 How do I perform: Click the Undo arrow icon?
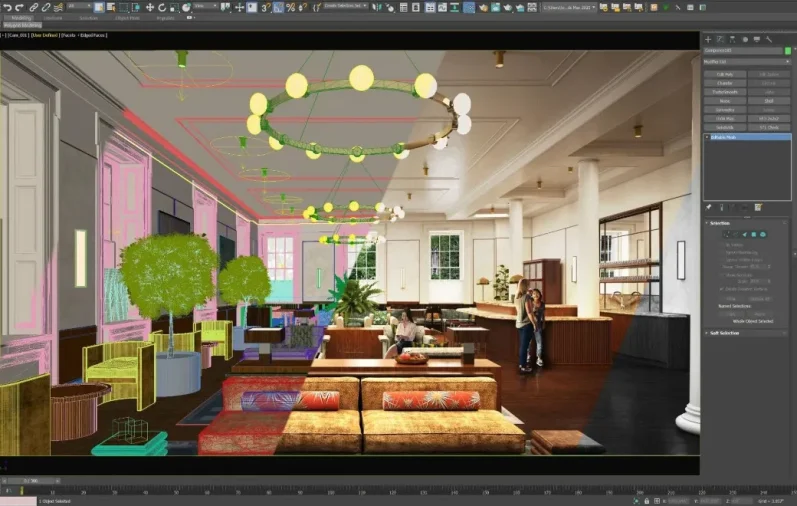point(6,7)
